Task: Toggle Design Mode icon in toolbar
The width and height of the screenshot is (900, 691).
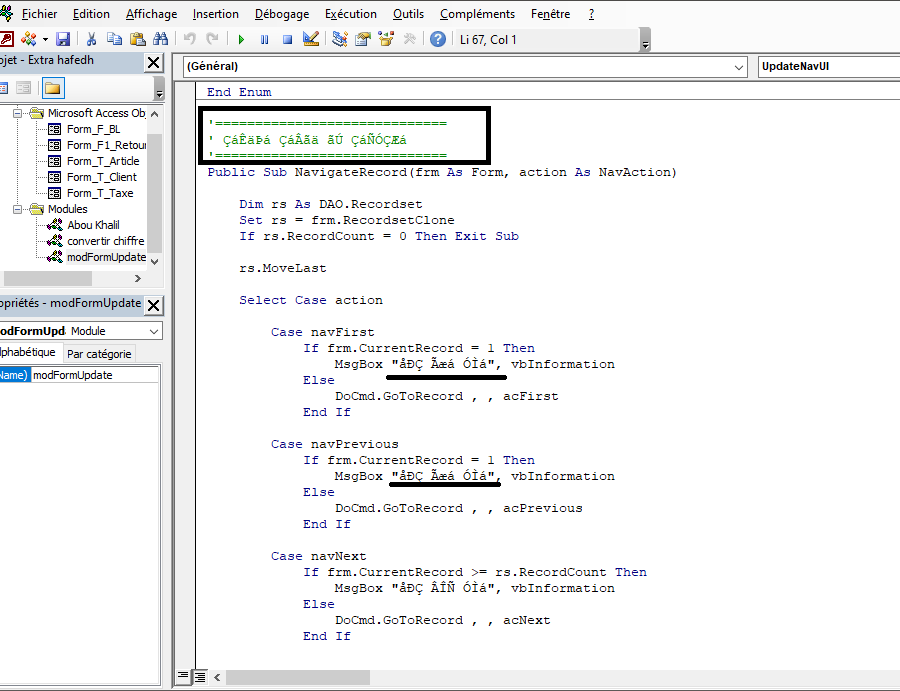Action: [x=311, y=39]
